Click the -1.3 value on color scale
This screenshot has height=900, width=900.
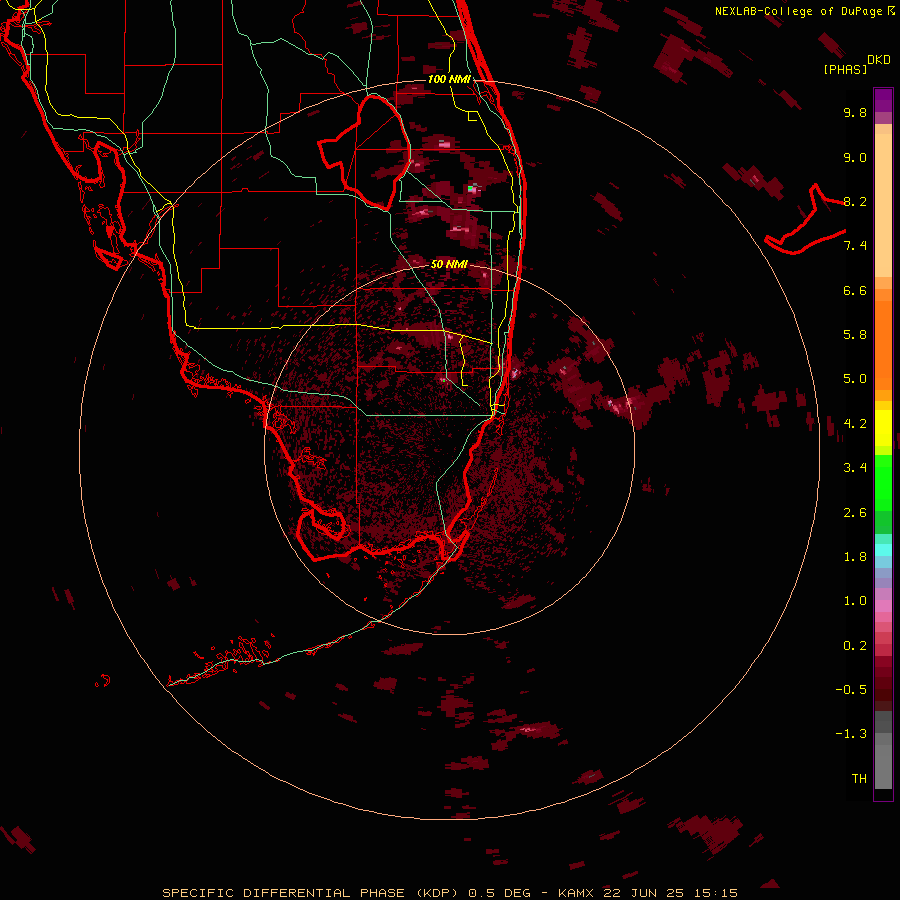(851, 734)
